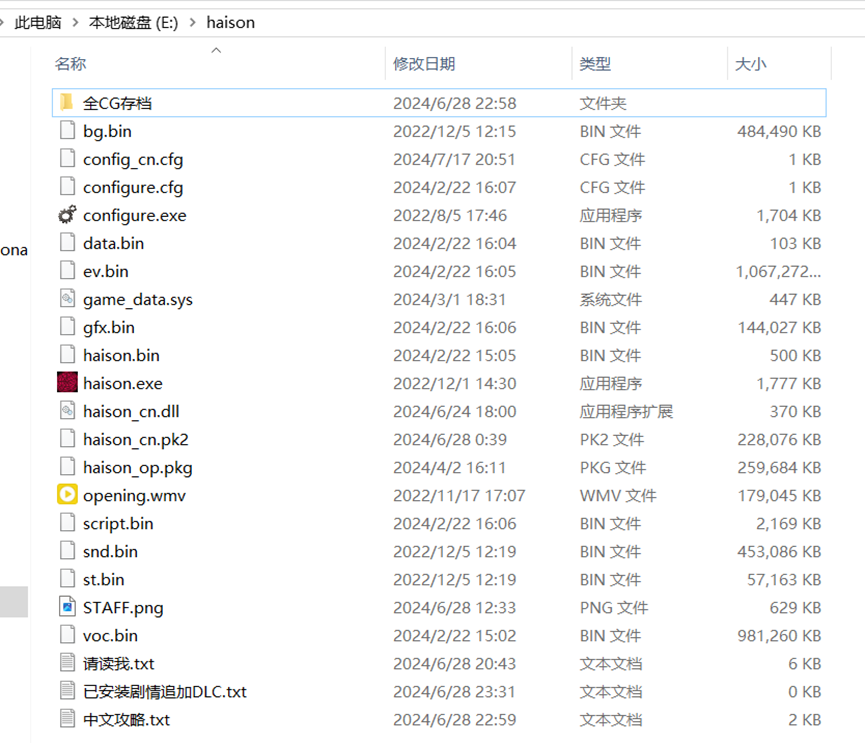Select the opening.wmv video file icon

(67, 495)
